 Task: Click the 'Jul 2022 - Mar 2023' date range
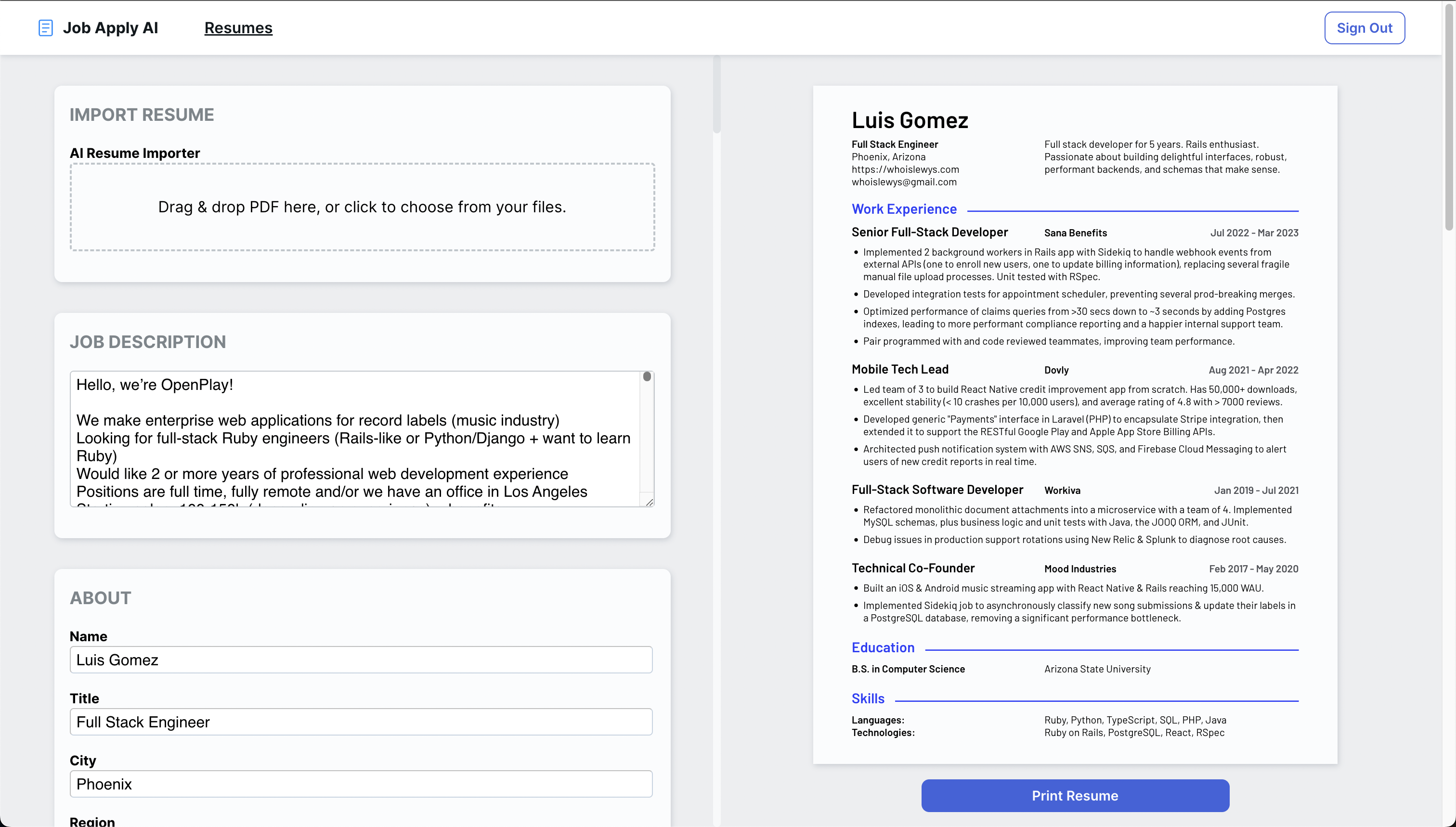pyautogui.click(x=1254, y=233)
